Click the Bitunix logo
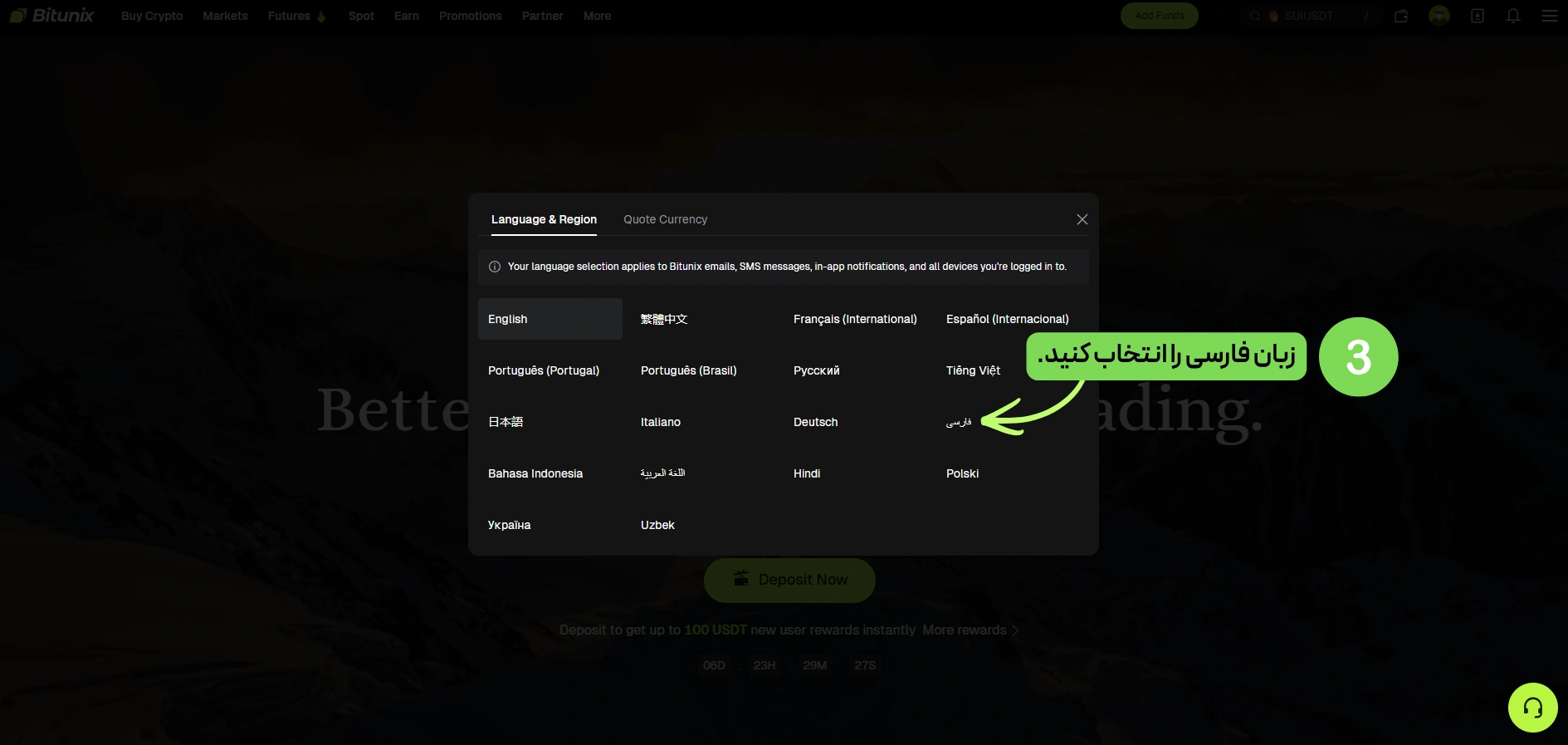Screen dimensions: 1568x745 52,16
